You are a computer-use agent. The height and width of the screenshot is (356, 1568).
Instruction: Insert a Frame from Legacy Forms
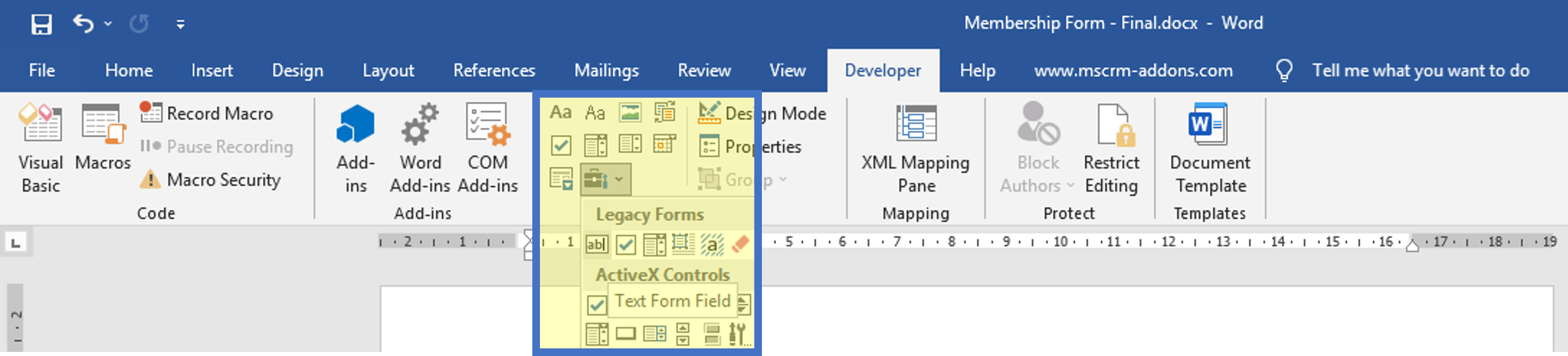tap(683, 244)
